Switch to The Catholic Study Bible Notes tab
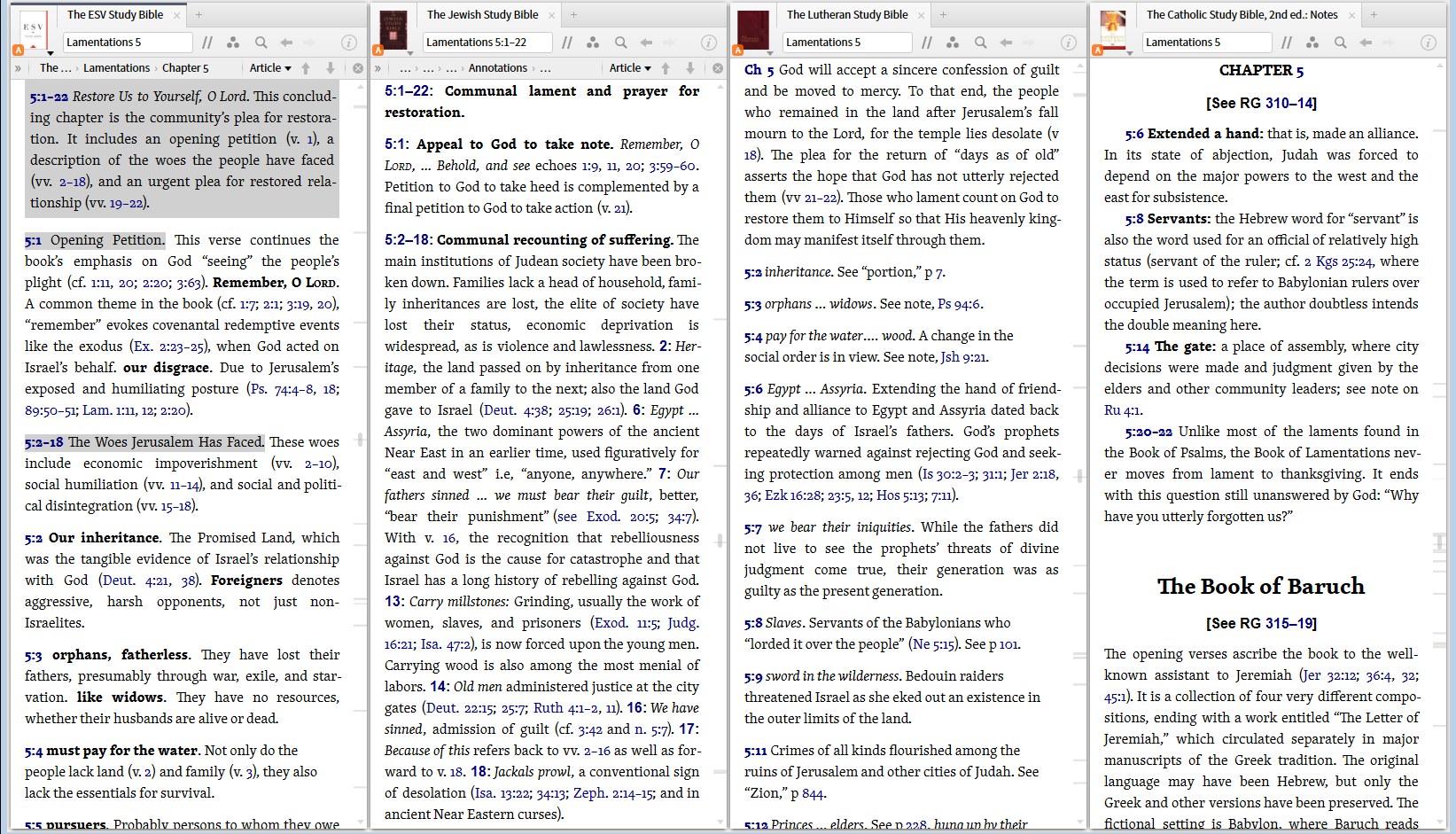Image resolution: width=1456 pixels, height=834 pixels. coord(1242,15)
